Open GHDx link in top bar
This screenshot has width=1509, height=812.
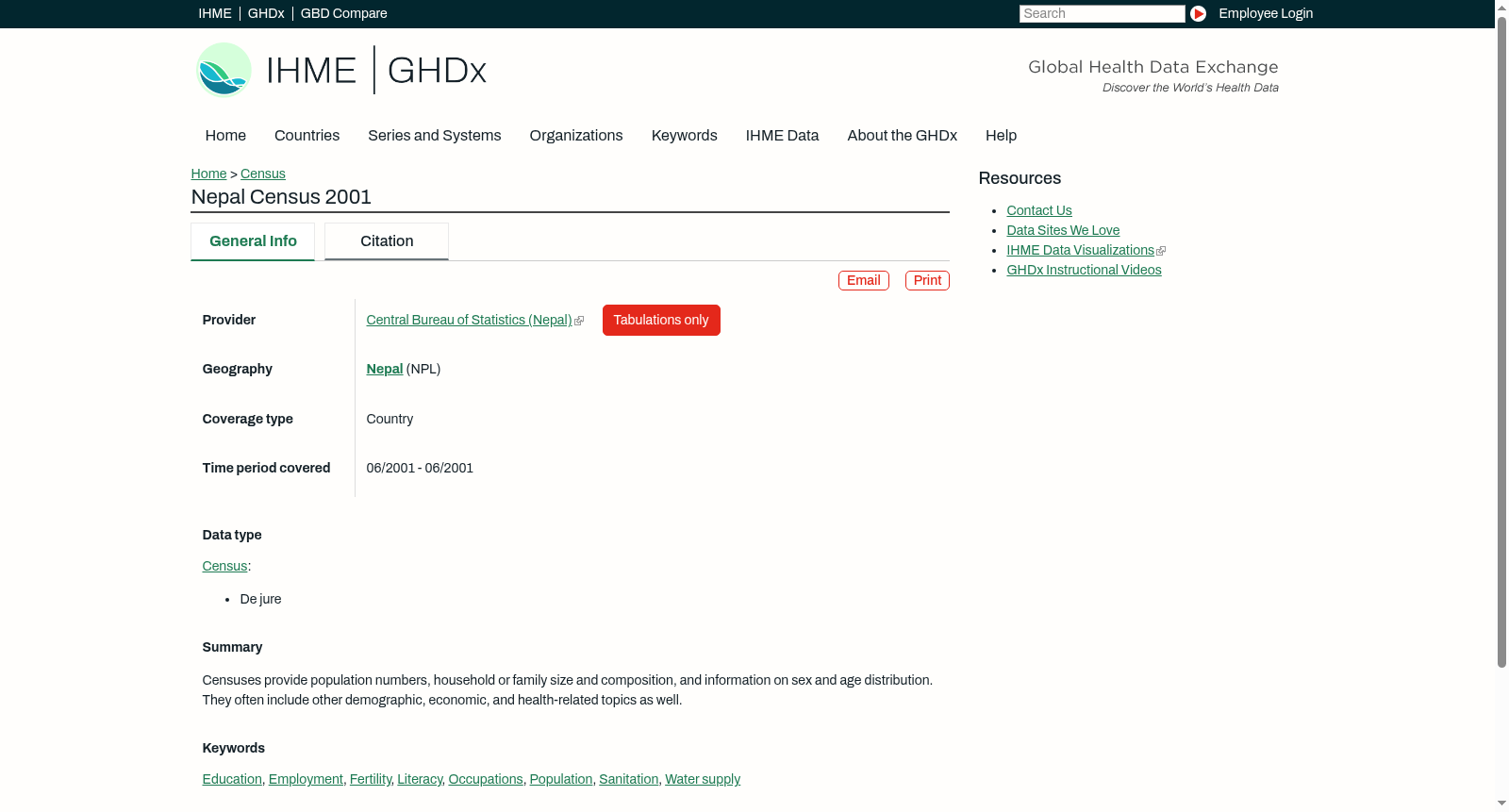tap(266, 13)
